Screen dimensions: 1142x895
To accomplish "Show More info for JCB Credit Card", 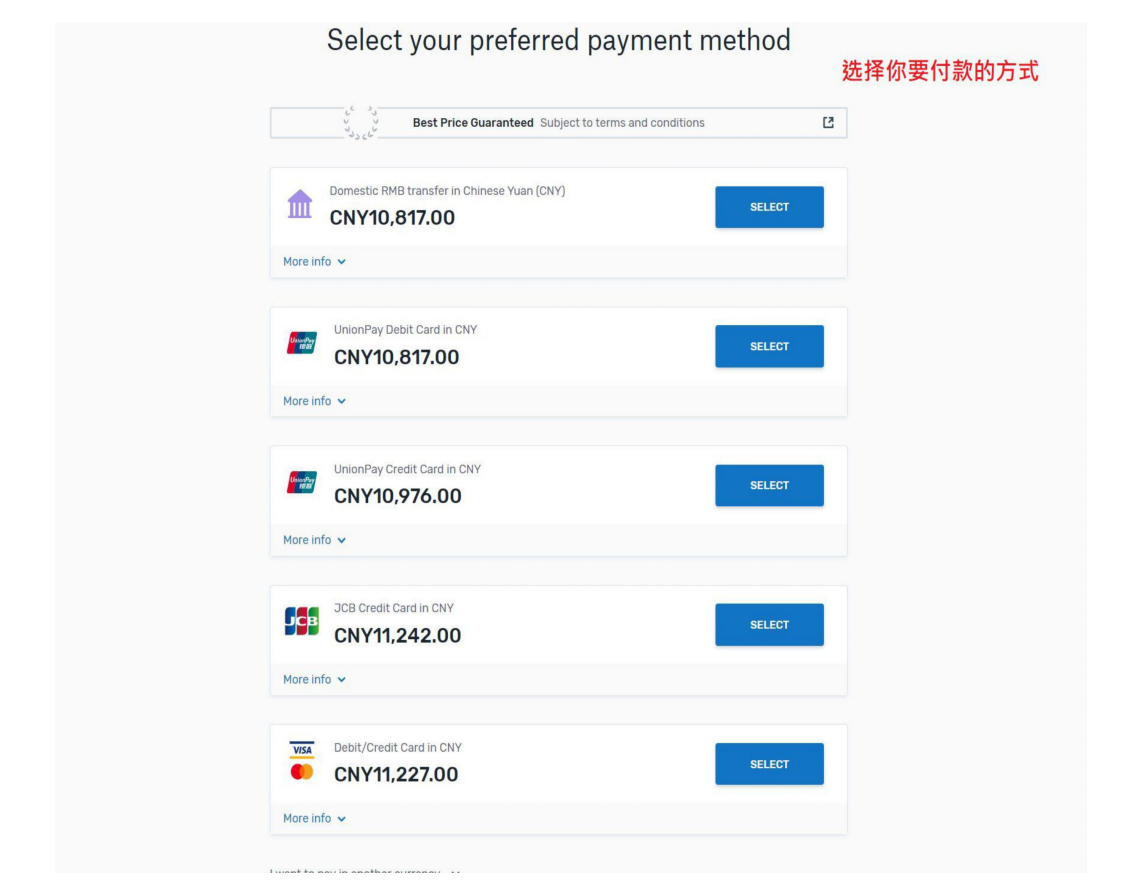I will tap(314, 679).
